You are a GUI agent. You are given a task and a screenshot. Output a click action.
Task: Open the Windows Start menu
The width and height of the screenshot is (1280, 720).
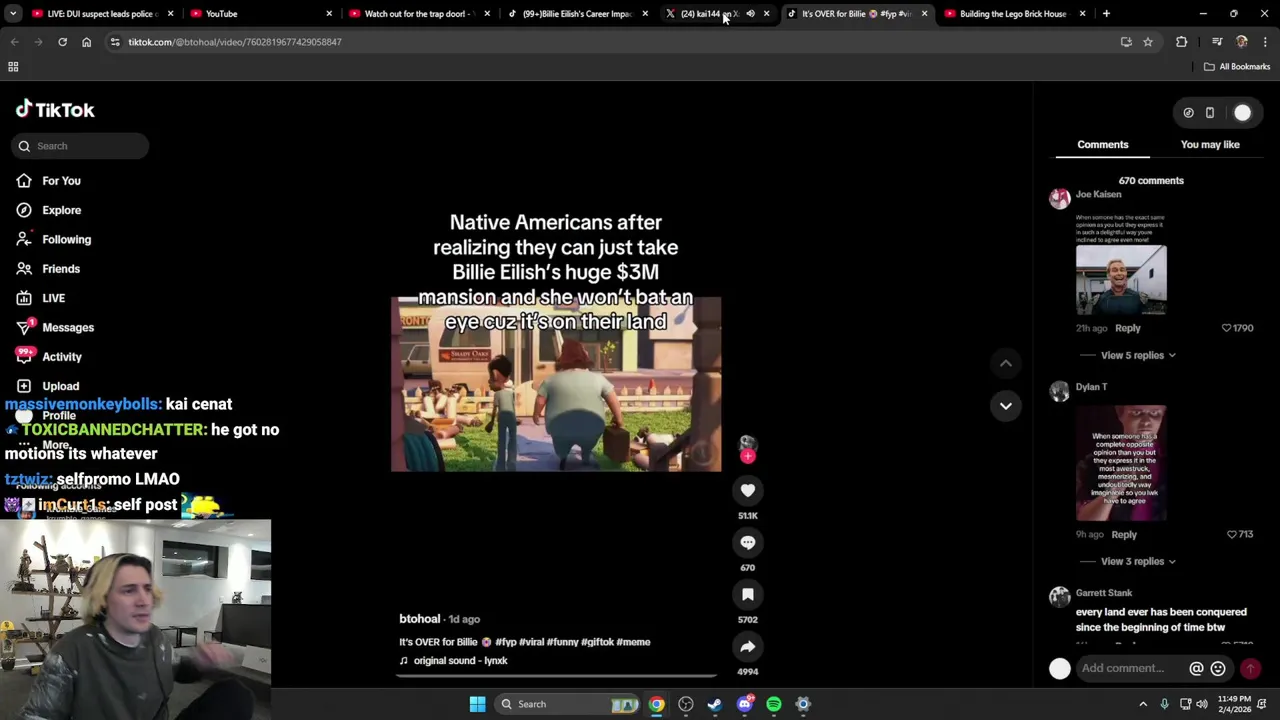(x=477, y=704)
